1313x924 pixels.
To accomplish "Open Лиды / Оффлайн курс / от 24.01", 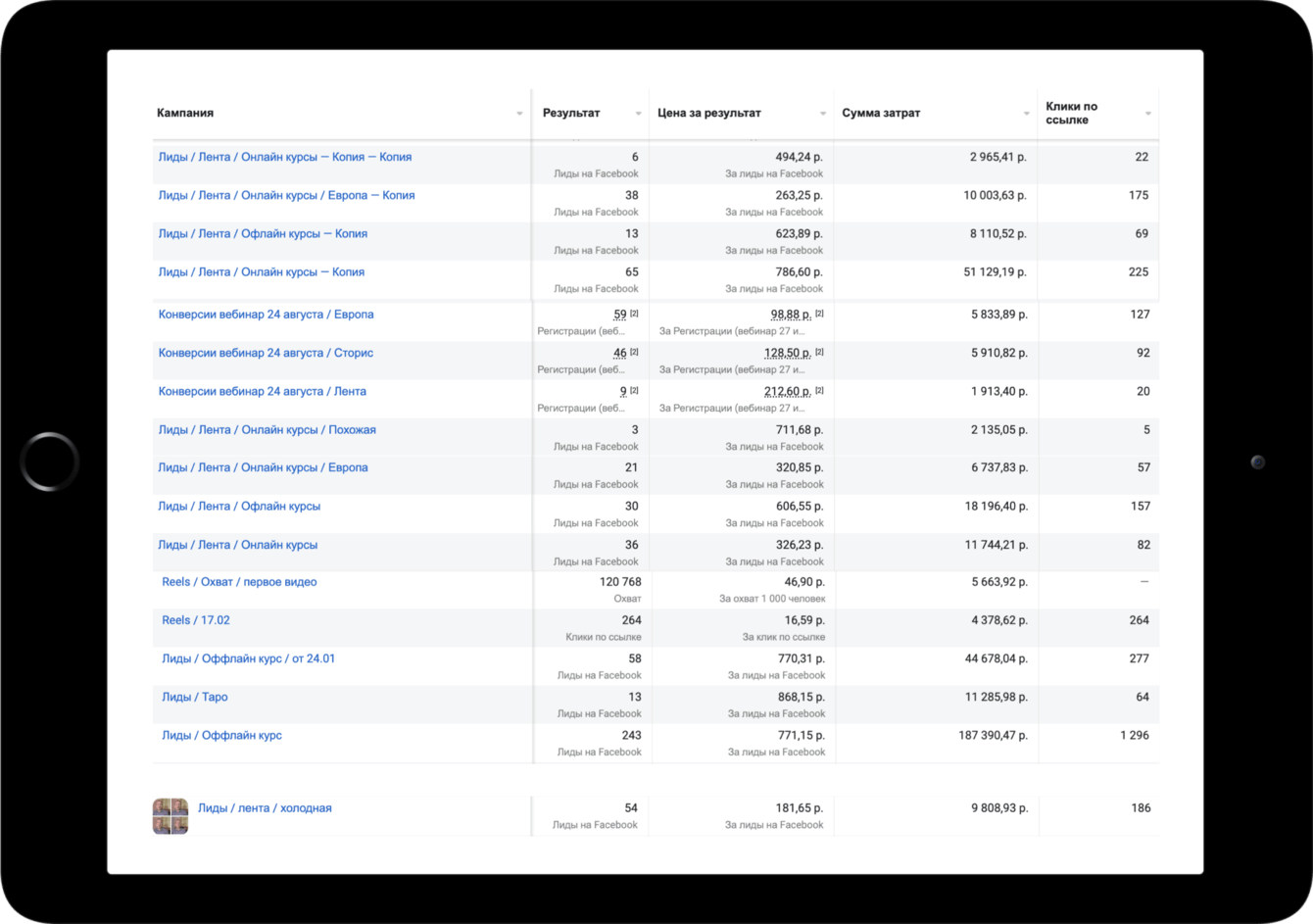I will [x=248, y=658].
